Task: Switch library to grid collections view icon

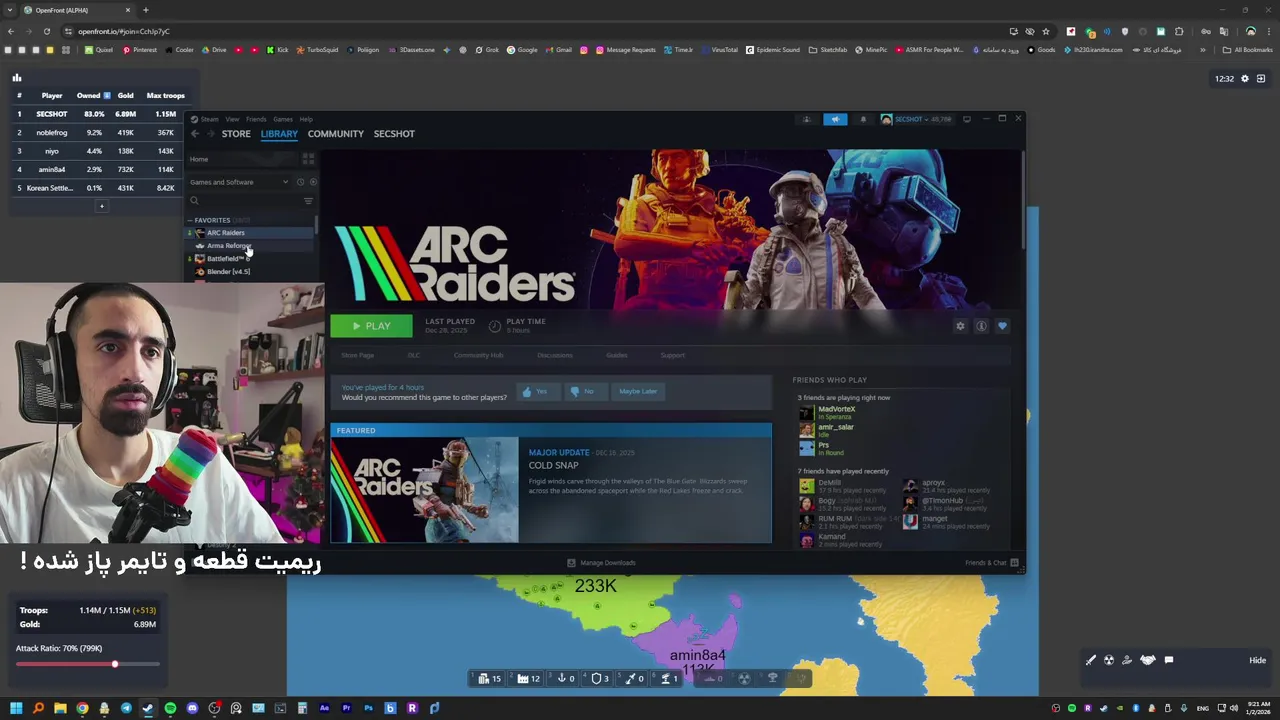Action: pos(308,159)
